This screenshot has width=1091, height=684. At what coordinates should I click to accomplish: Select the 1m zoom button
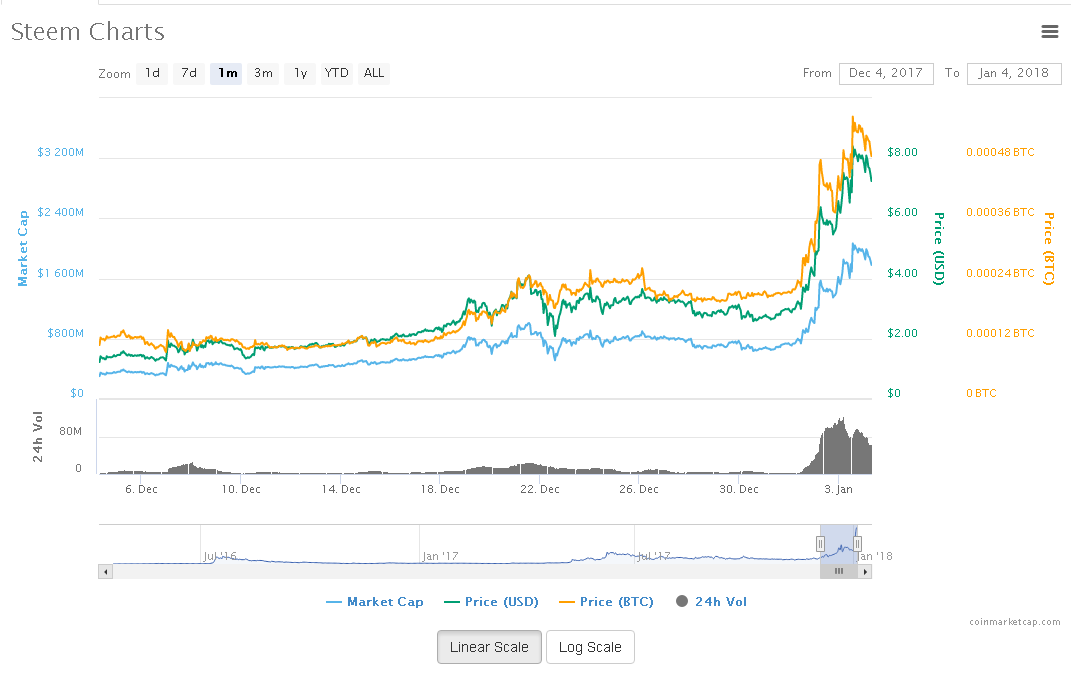pyautogui.click(x=227, y=73)
